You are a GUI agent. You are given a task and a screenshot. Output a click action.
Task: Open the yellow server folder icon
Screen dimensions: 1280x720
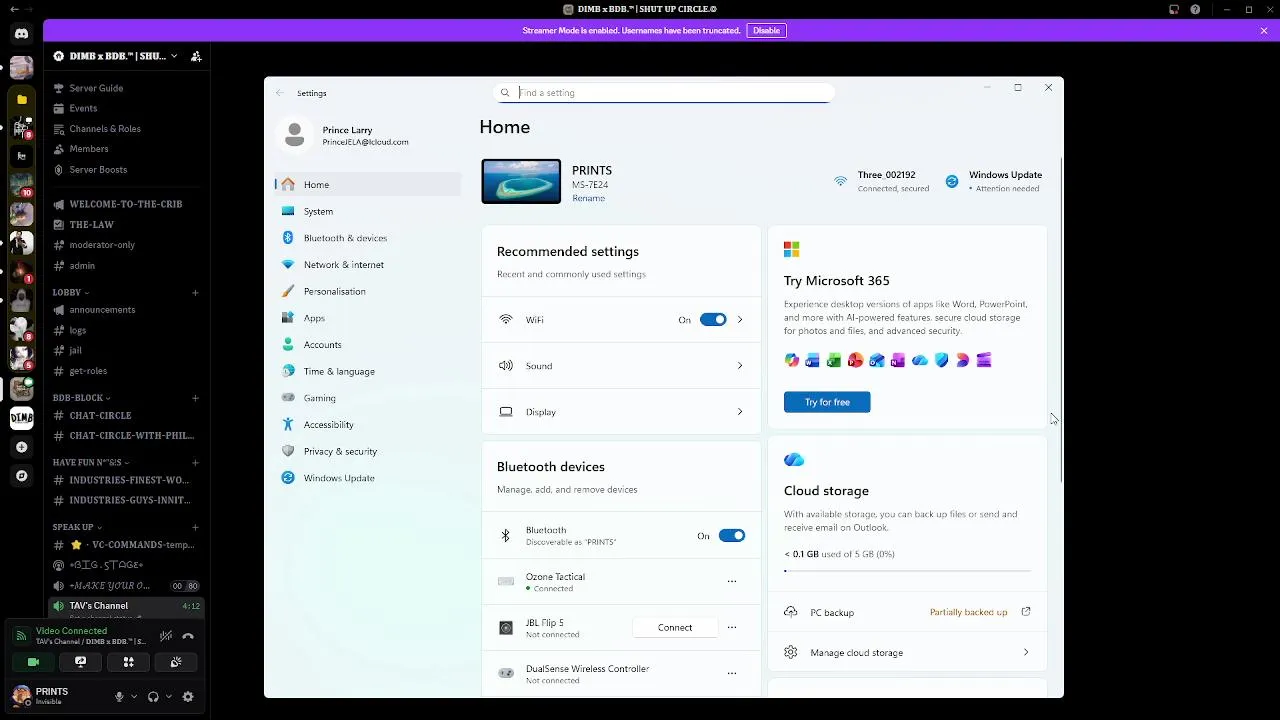pos(21,99)
